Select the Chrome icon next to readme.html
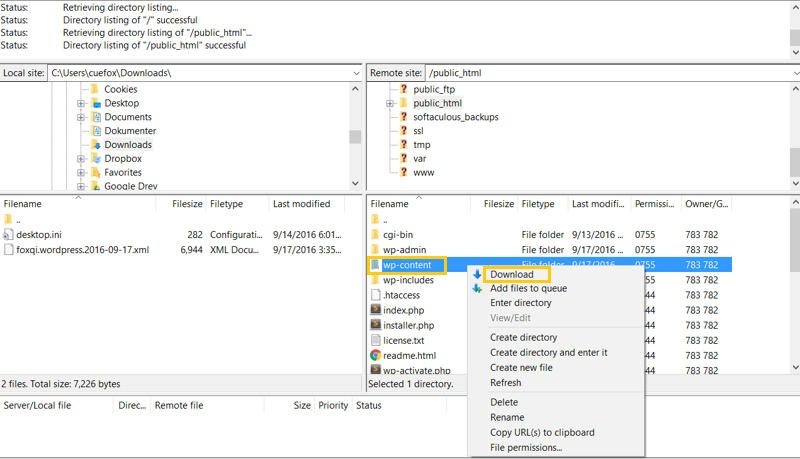Screen dimensions: 800x459 coord(376,355)
